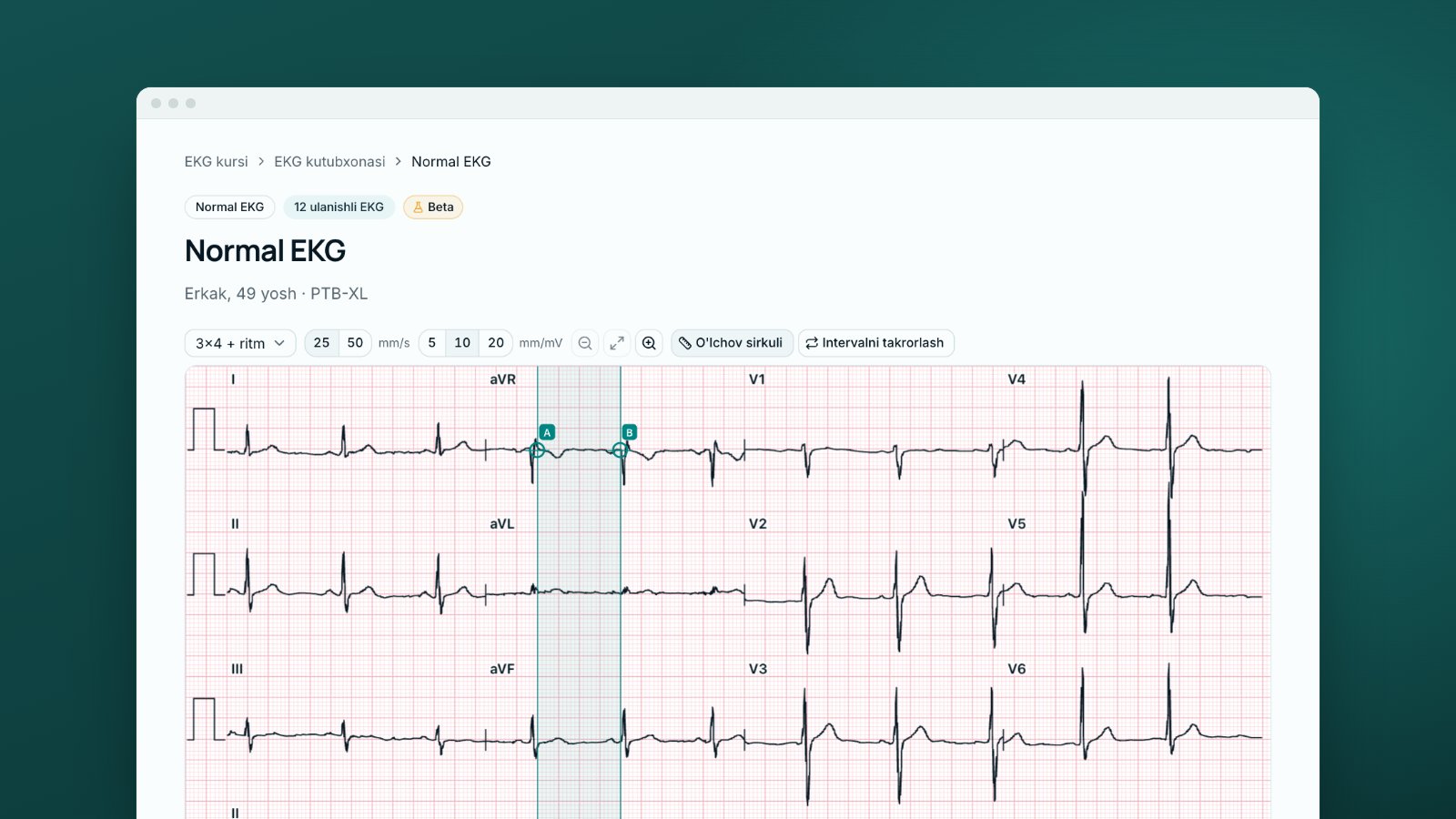Image resolution: width=1456 pixels, height=819 pixels.
Task: Click Intervalni takrorlash button
Action: 875,343
